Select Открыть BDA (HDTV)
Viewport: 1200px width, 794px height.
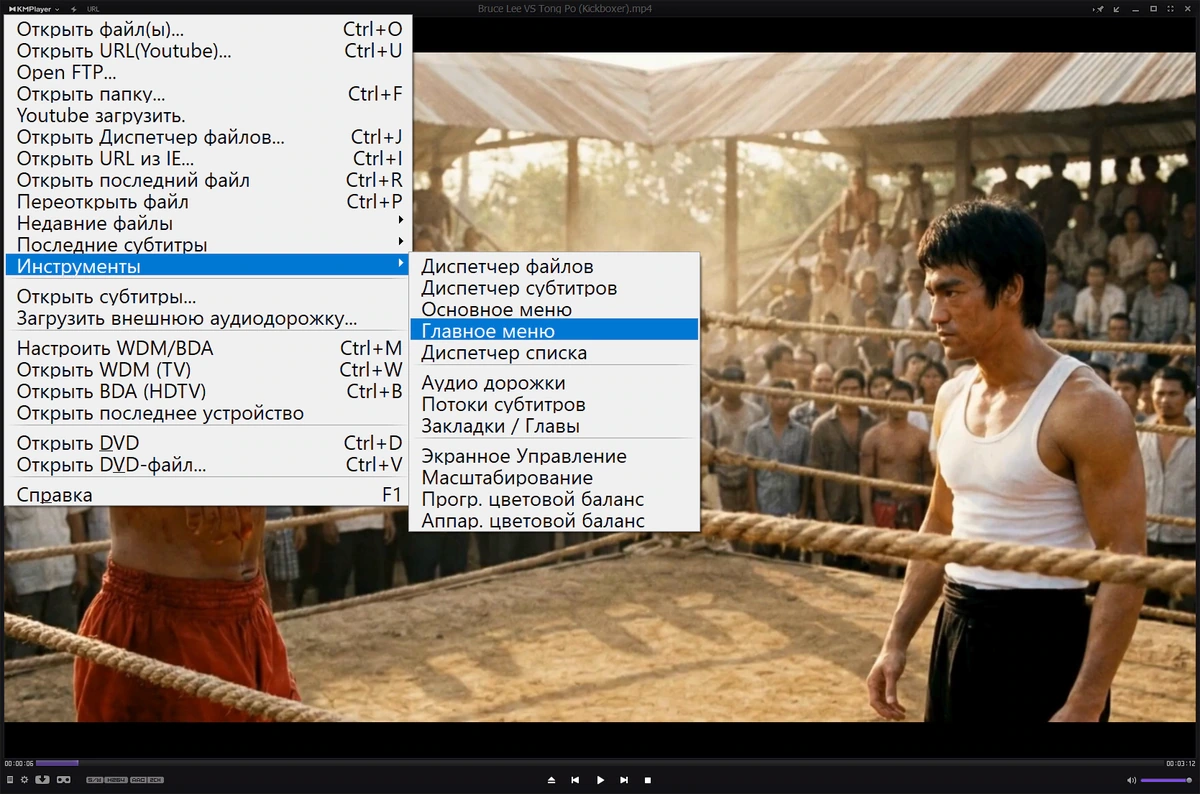pyautogui.click(x=207, y=392)
